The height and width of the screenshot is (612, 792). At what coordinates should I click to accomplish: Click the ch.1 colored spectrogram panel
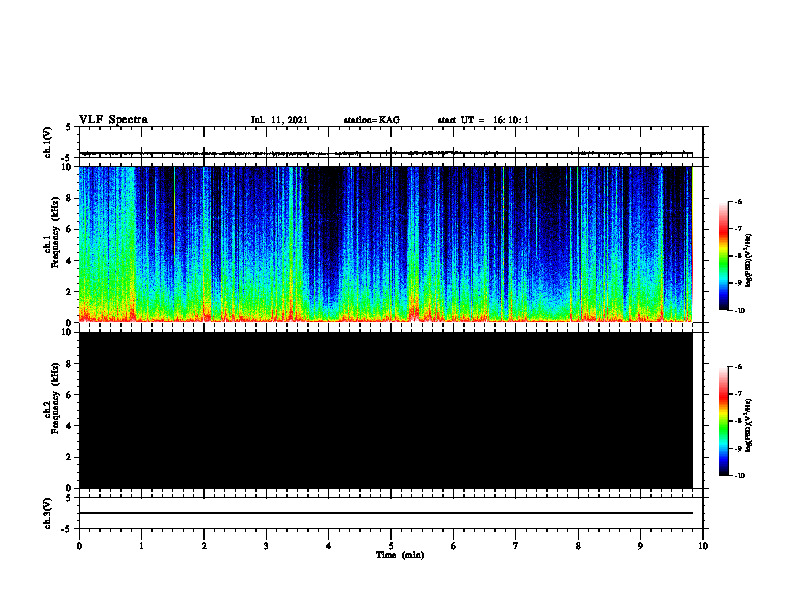click(385, 244)
